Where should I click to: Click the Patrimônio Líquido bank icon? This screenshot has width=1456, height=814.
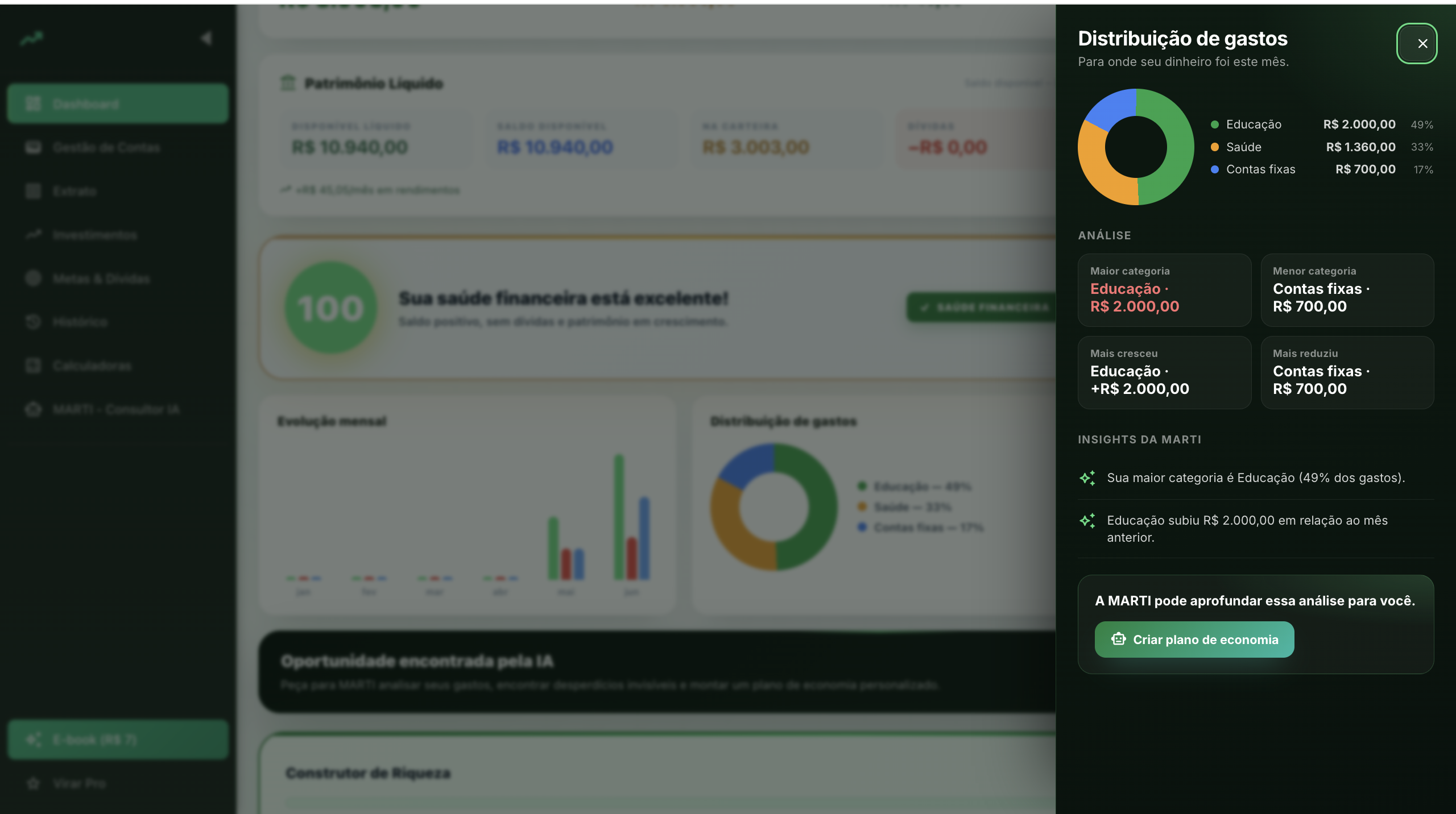pos(288,83)
